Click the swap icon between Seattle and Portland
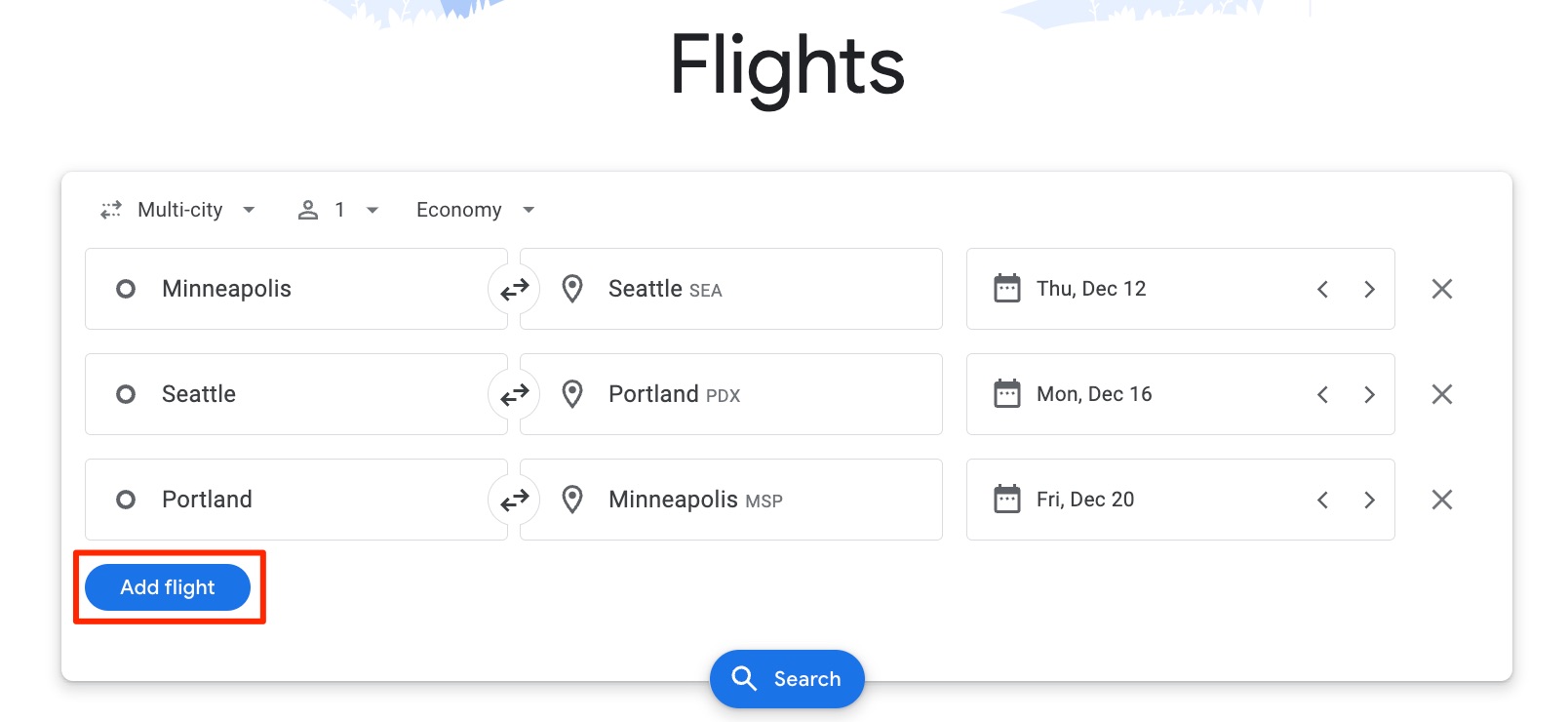1568x722 pixels. click(x=514, y=394)
